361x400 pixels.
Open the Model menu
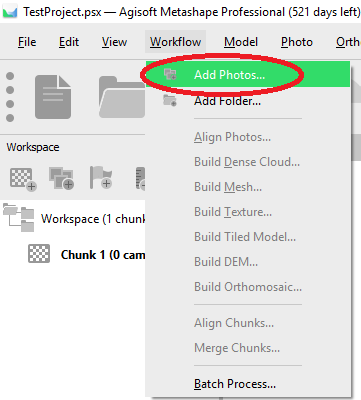point(241,42)
